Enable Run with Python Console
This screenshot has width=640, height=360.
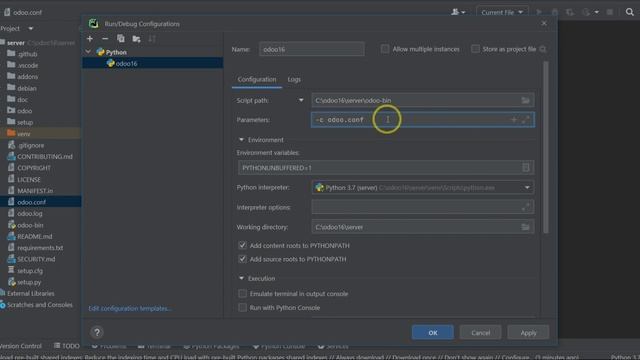point(242,307)
